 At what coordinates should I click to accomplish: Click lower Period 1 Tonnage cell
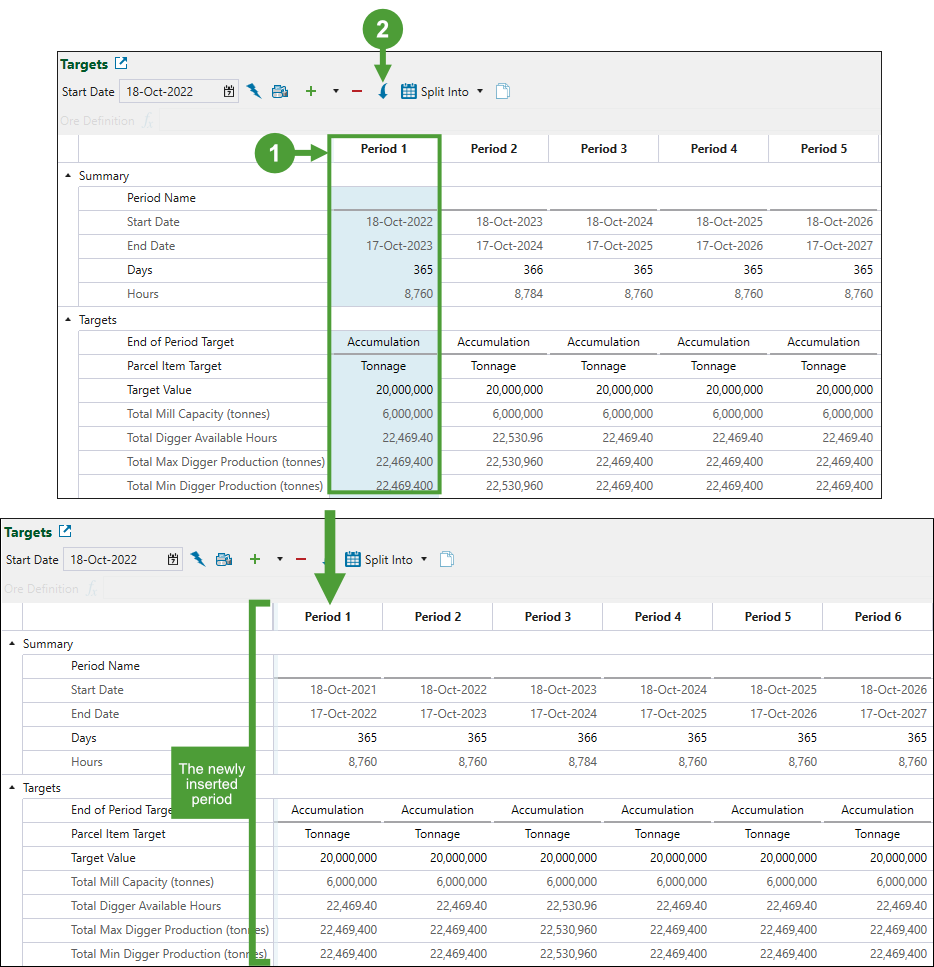[328, 834]
